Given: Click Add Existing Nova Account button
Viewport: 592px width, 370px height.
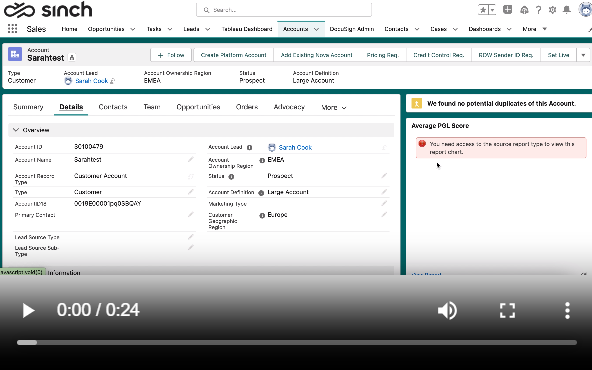Looking at the screenshot, I should pos(316,55).
